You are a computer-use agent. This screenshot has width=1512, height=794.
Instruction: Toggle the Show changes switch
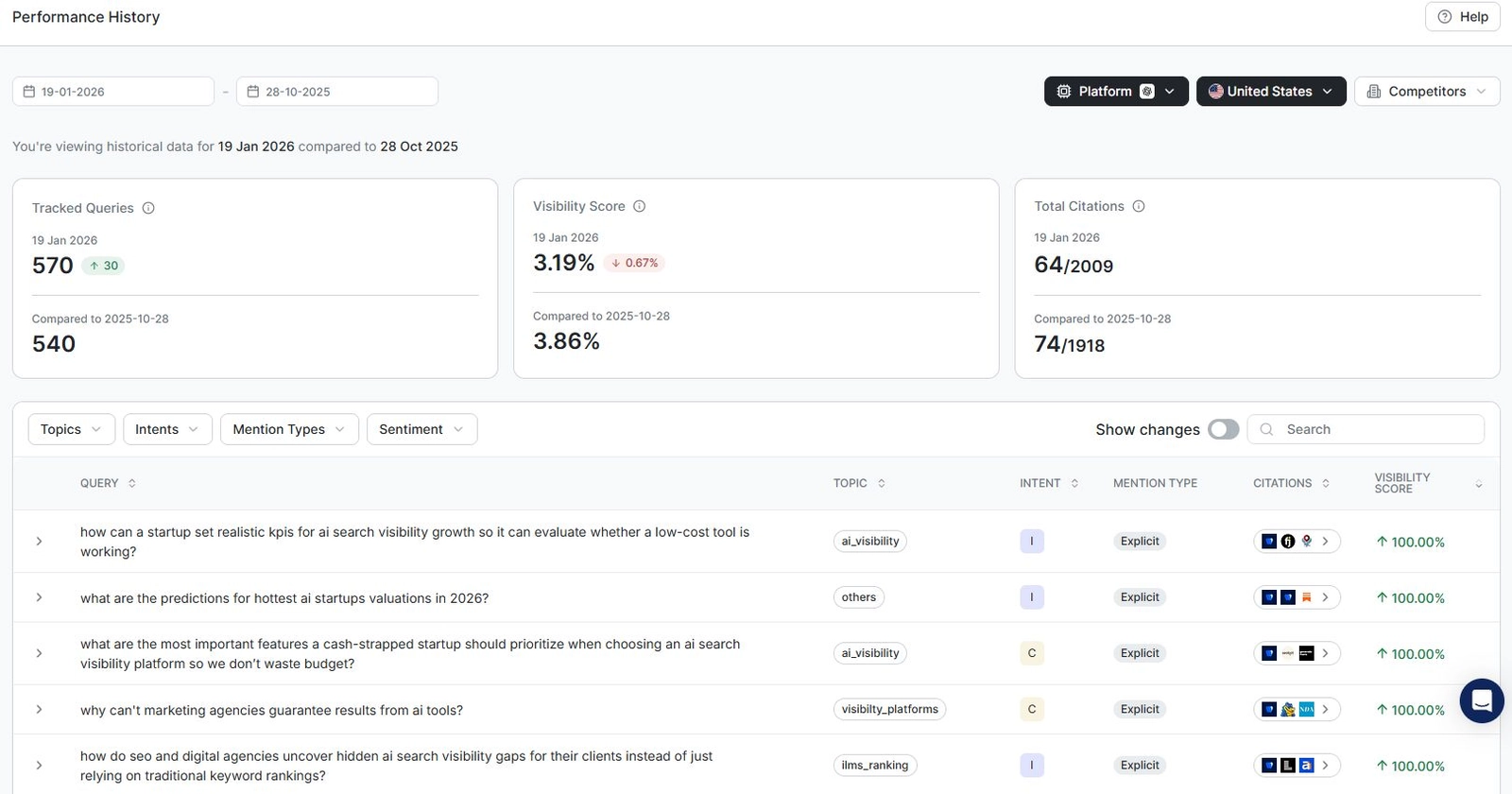(1223, 429)
